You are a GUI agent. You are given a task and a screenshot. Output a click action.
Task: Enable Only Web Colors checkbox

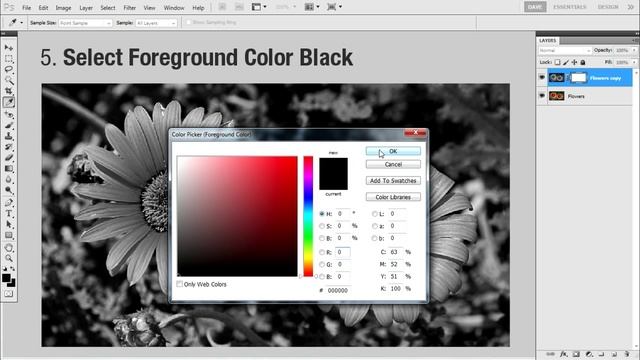tap(180, 284)
